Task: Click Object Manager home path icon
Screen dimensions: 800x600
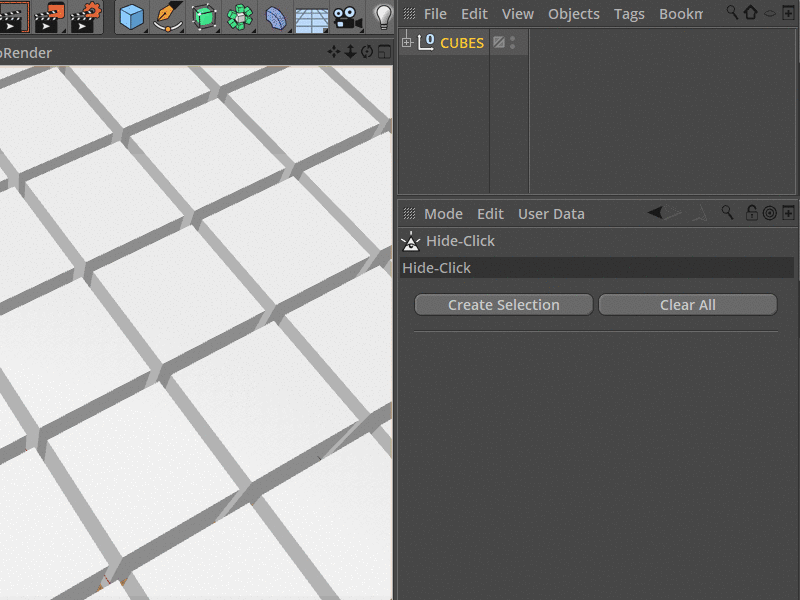Action: click(x=751, y=12)
